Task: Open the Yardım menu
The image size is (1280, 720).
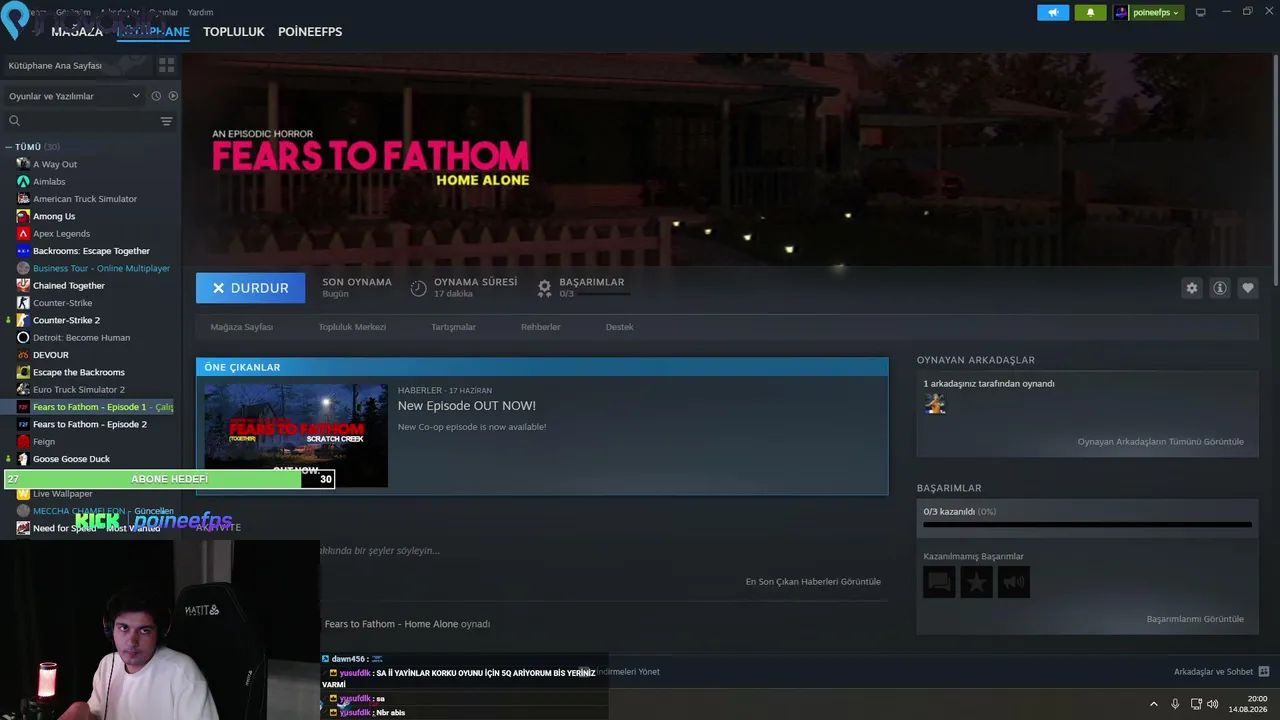Action: pyautogui.click(x=200, y=12)
